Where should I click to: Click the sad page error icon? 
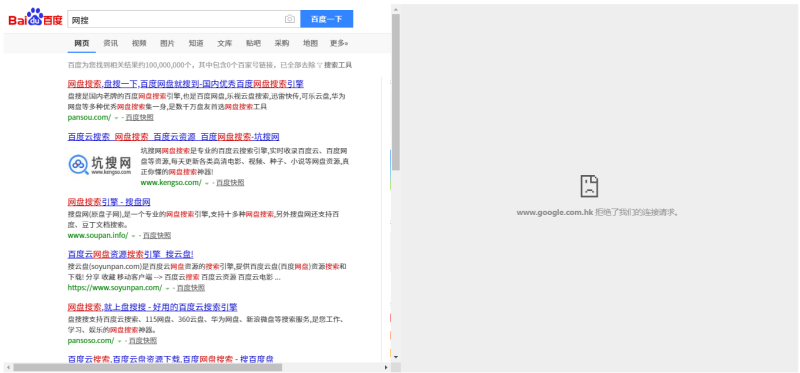pyautogui.click(x=589, y=186)
